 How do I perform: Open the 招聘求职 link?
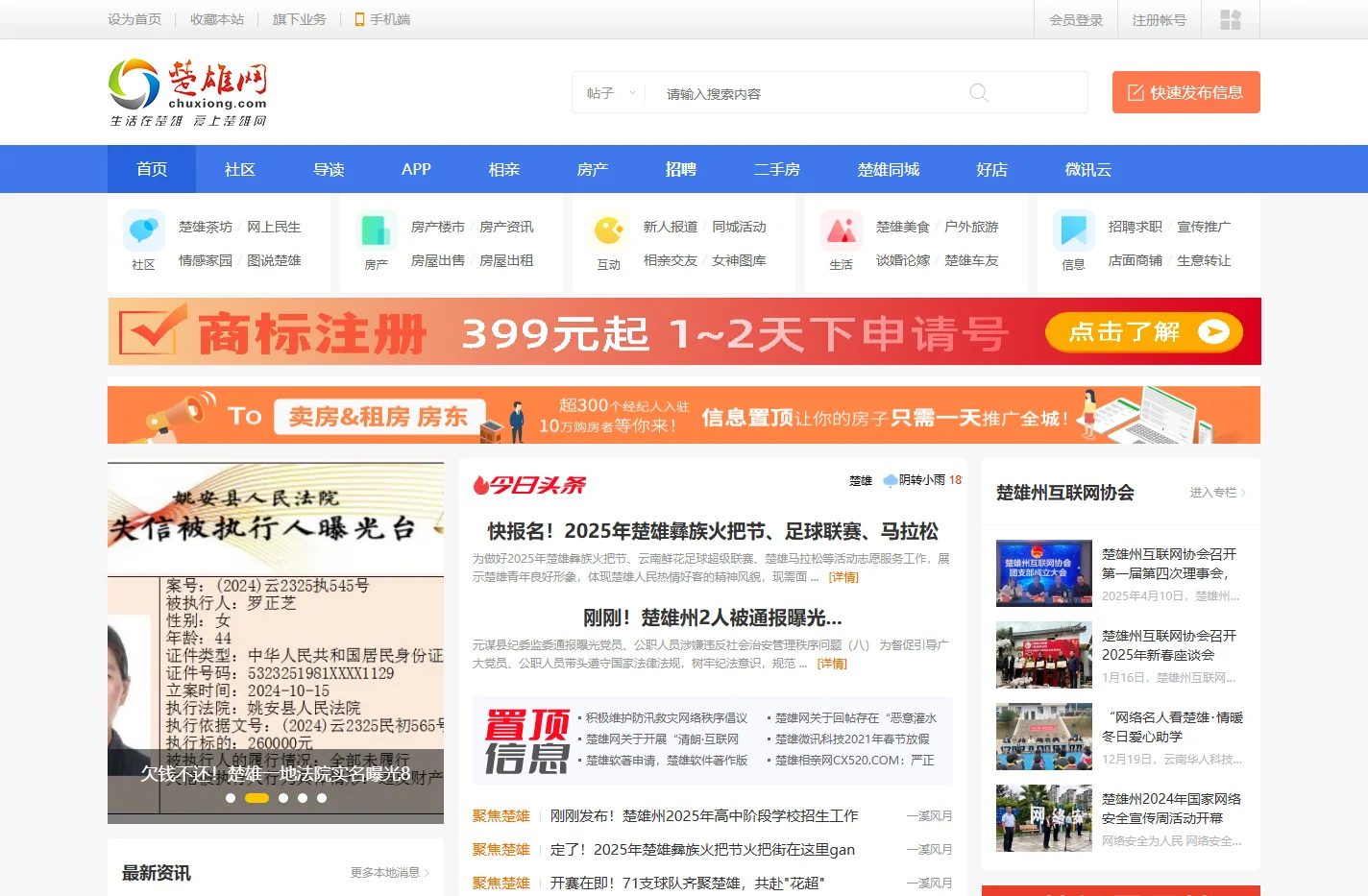click(1136, 227)
